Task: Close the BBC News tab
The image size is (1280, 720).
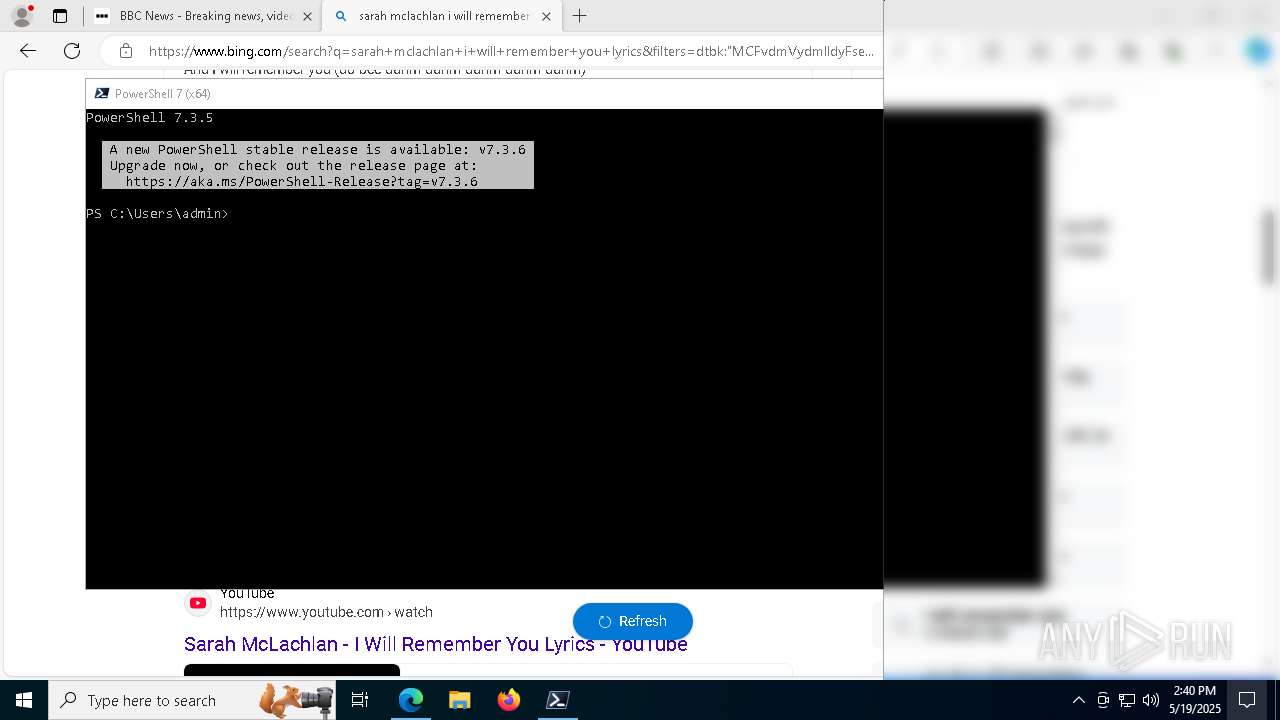Action: click(307, 16)
